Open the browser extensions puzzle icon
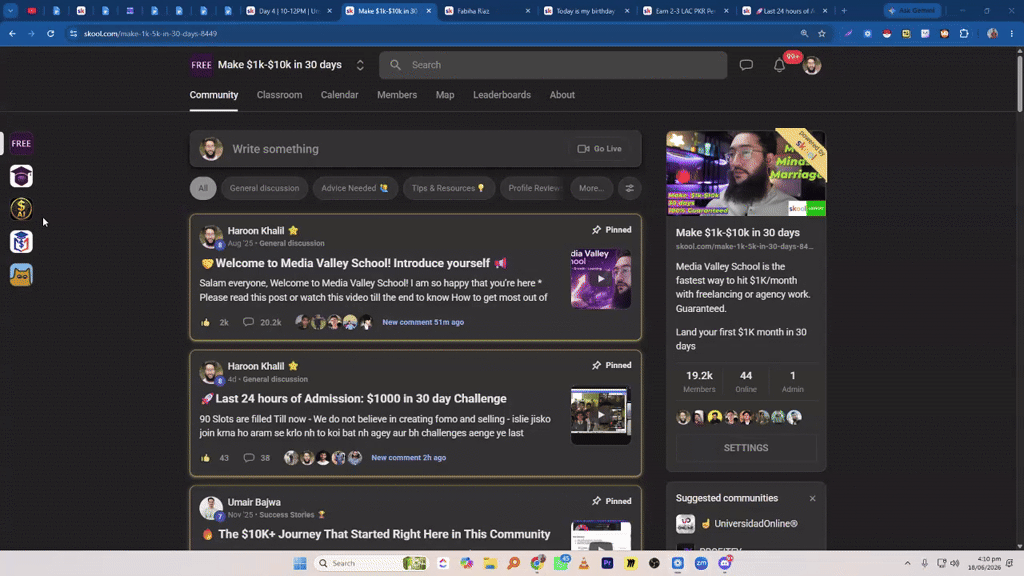Screen dimensions: 1024x576 tap(964, 33)
